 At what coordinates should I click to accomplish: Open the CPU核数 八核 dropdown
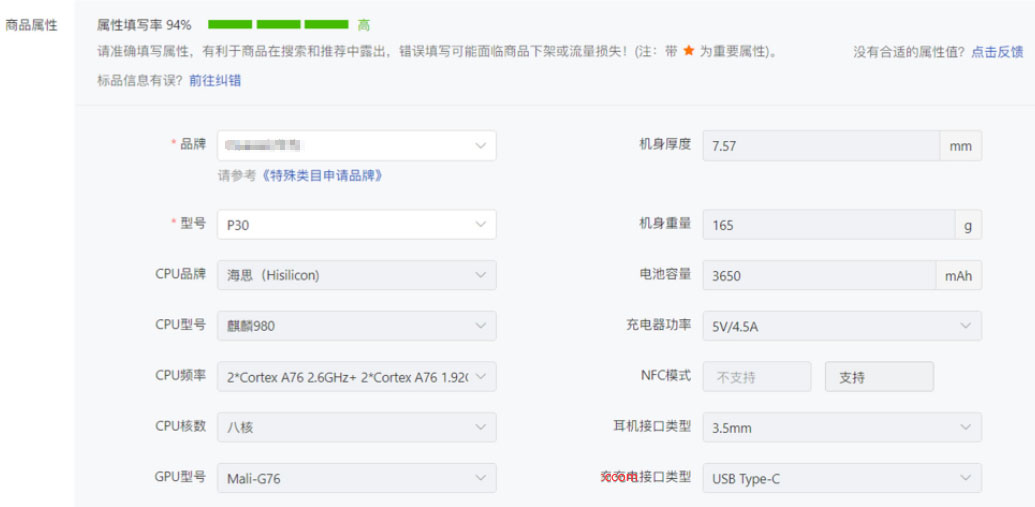[356, 428]
